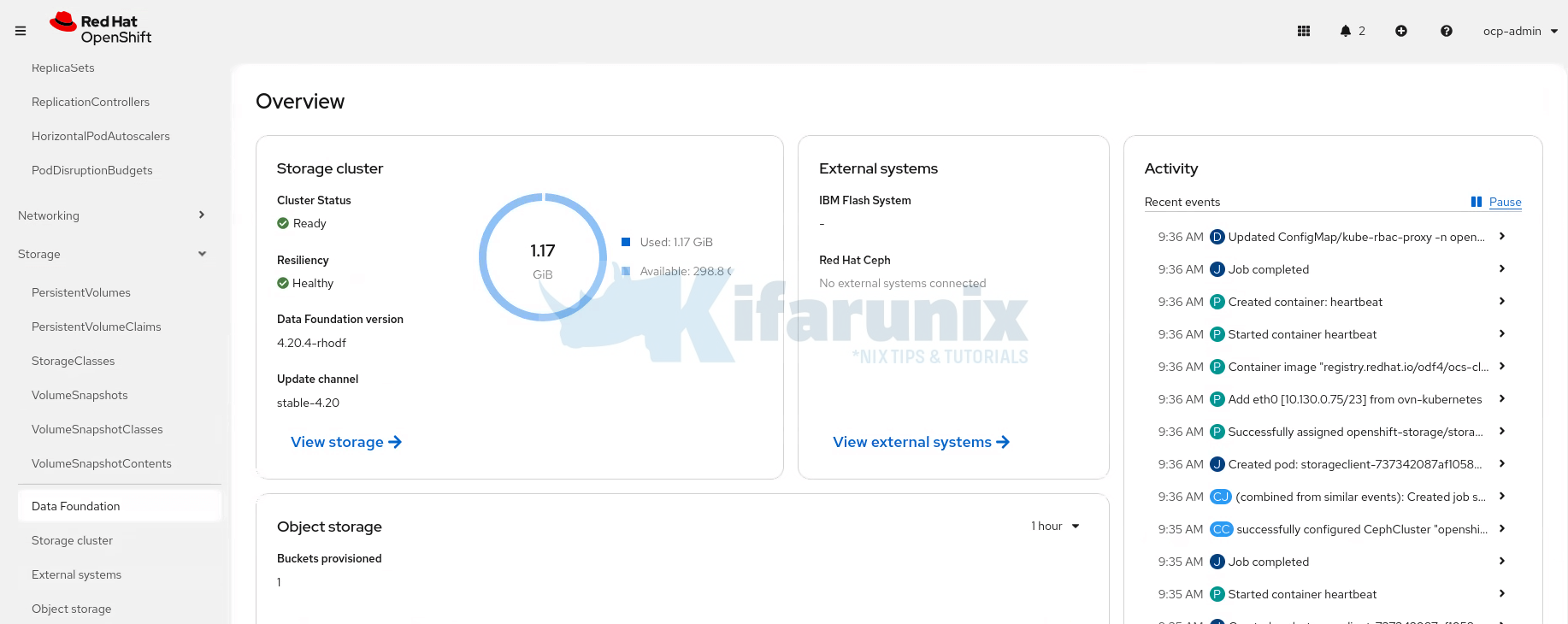
Task: Click the Used capacity blue legend square
Action: pyautogui.click(x=626, y=242)
